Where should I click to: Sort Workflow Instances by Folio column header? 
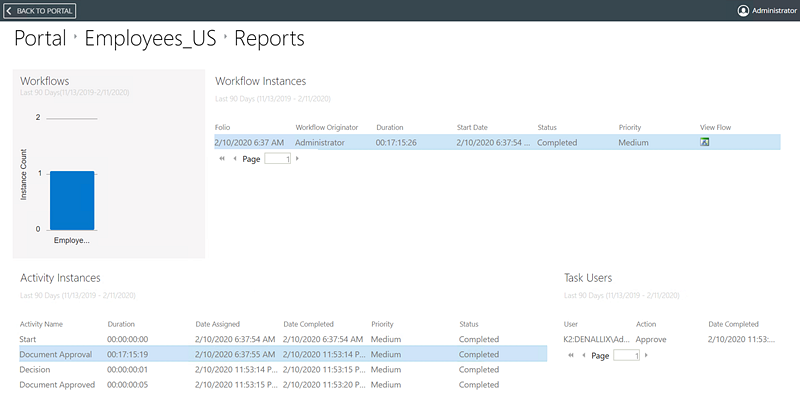point(223,128)
